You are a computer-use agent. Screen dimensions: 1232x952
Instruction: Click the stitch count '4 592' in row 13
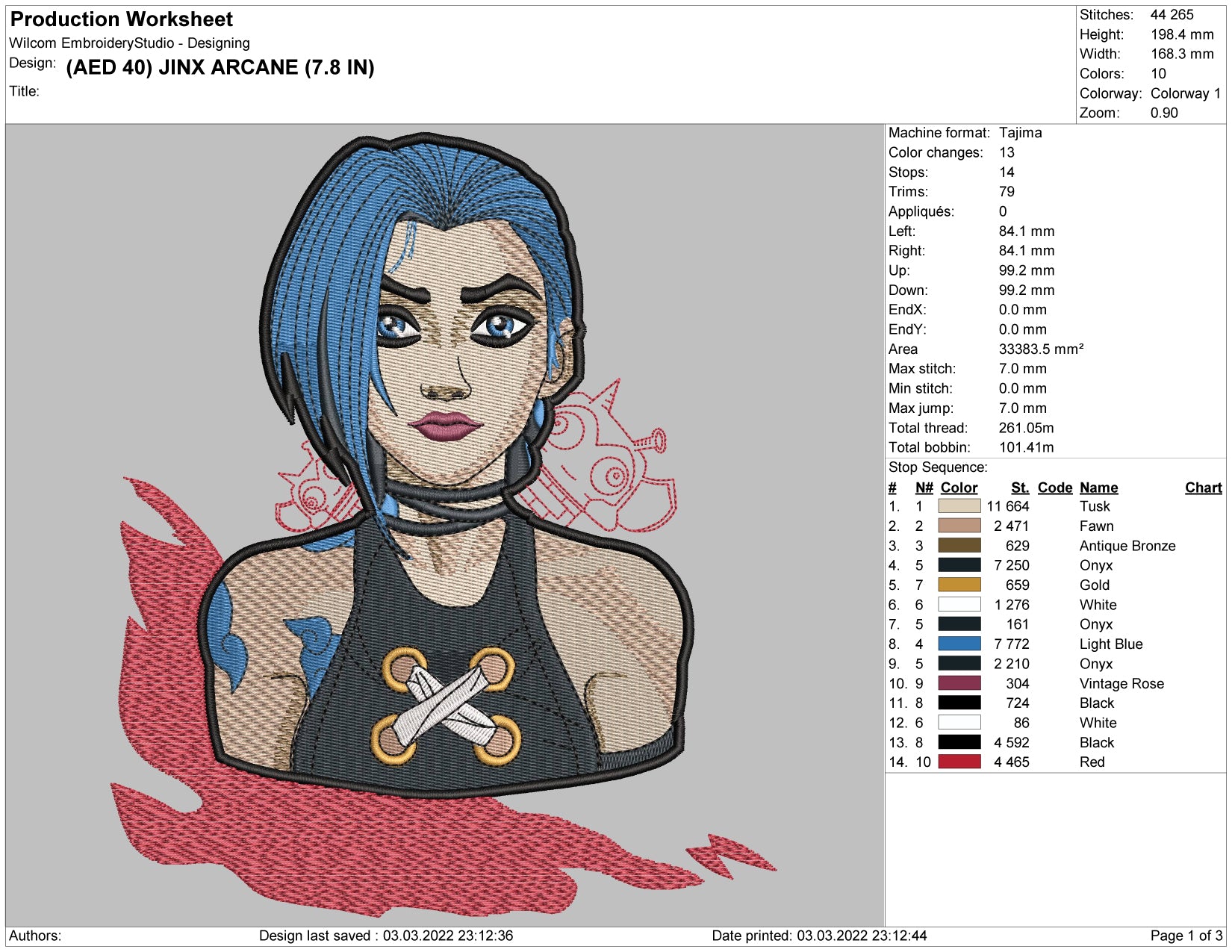[1011, 742]
